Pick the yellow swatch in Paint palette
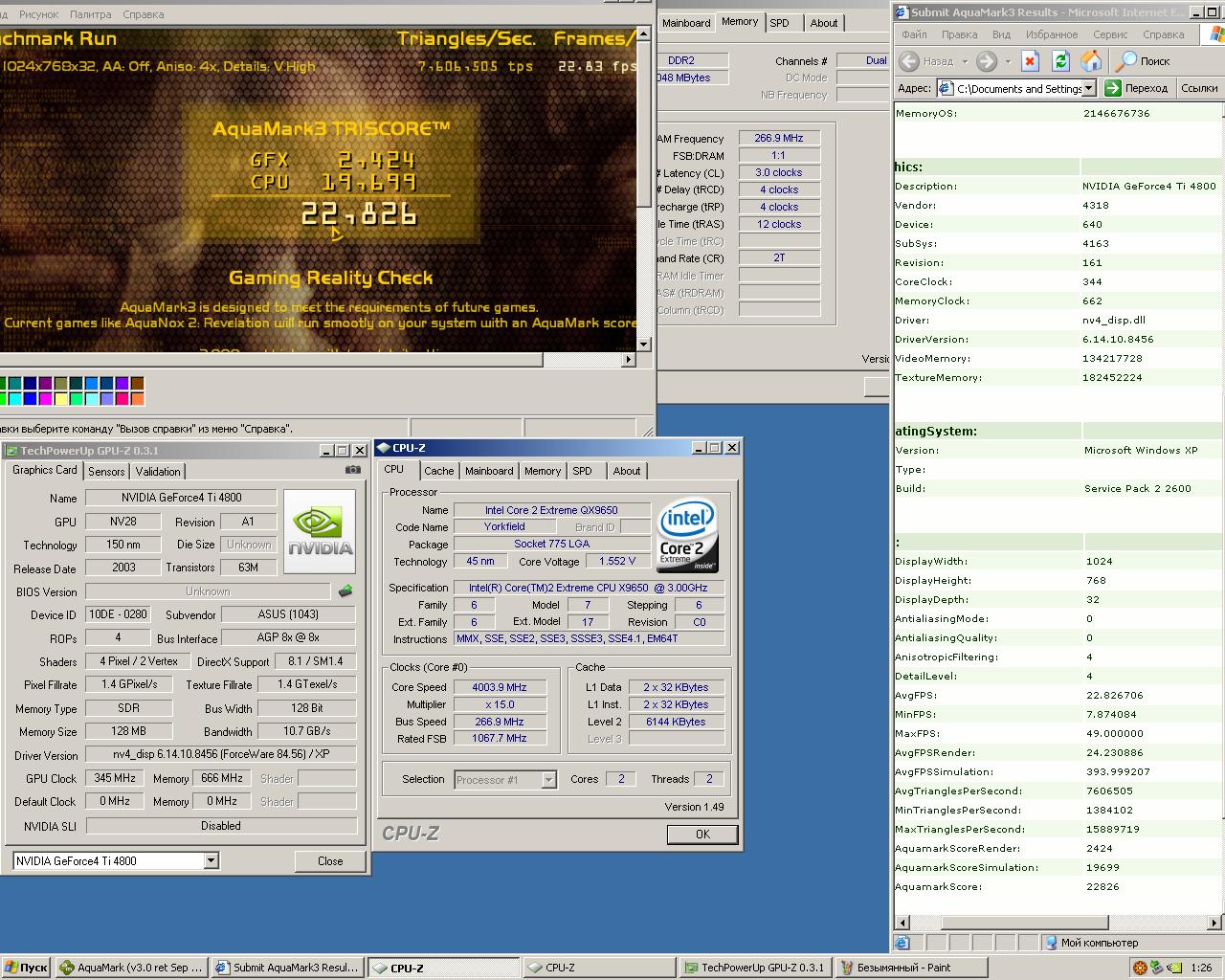Viewport: 1225px width, 980px height. [61, 399]
